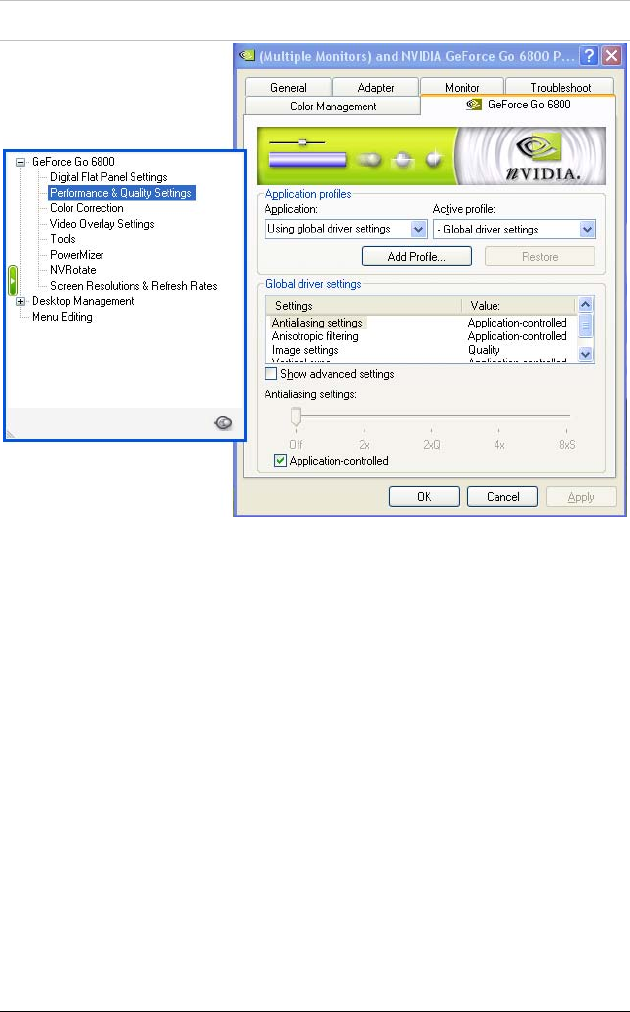630x1012 pixels.
Task: Tick the Show advanced settings checkbox
Action: (x=271, y=374)
